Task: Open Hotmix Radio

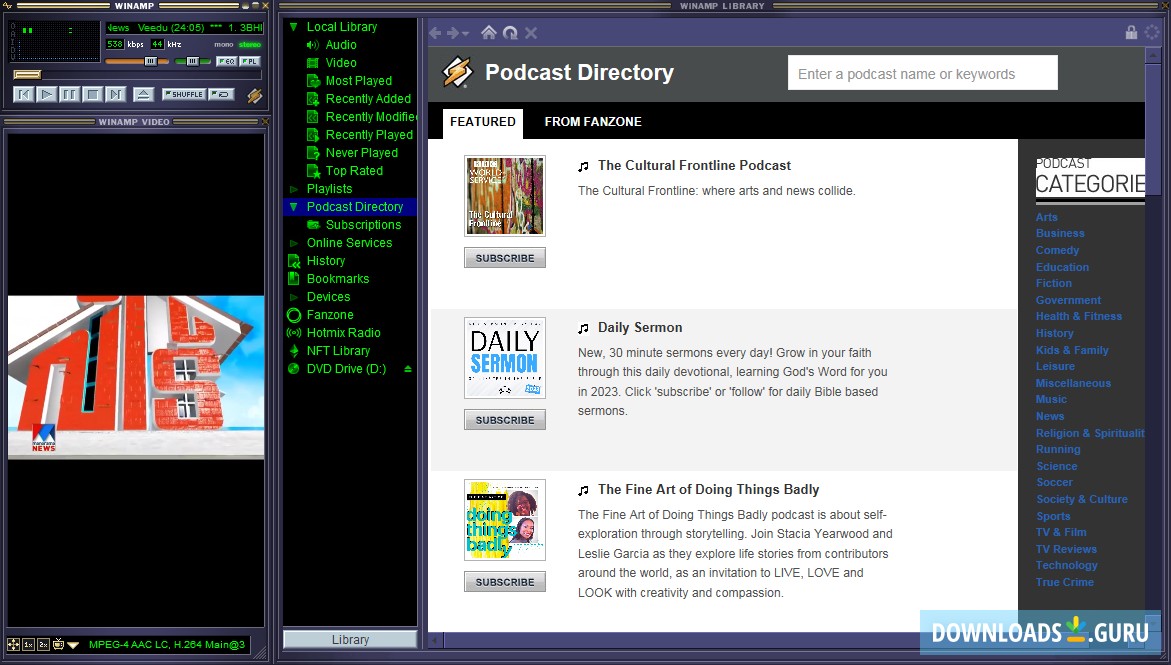Action: 344,332
